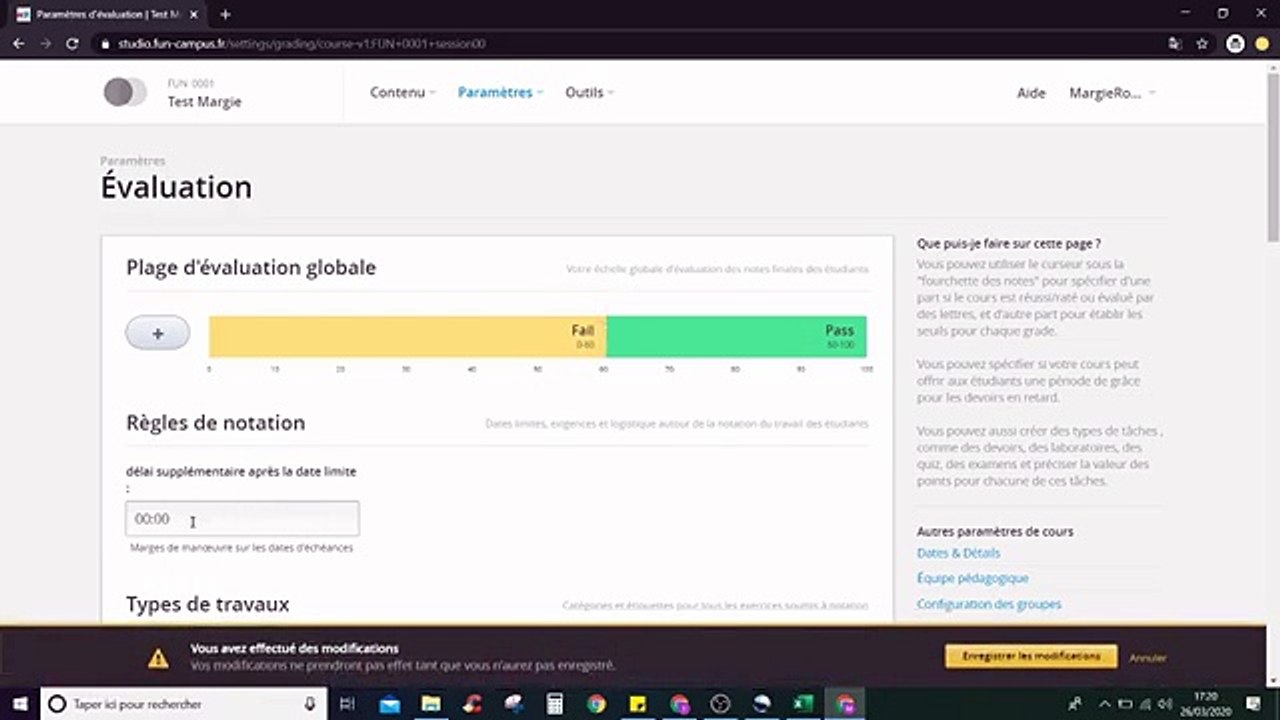The width and height of the screenshot is (1280, 720).
Task: Click Enregistrer les modifications button
Action: click(1031, 656)
